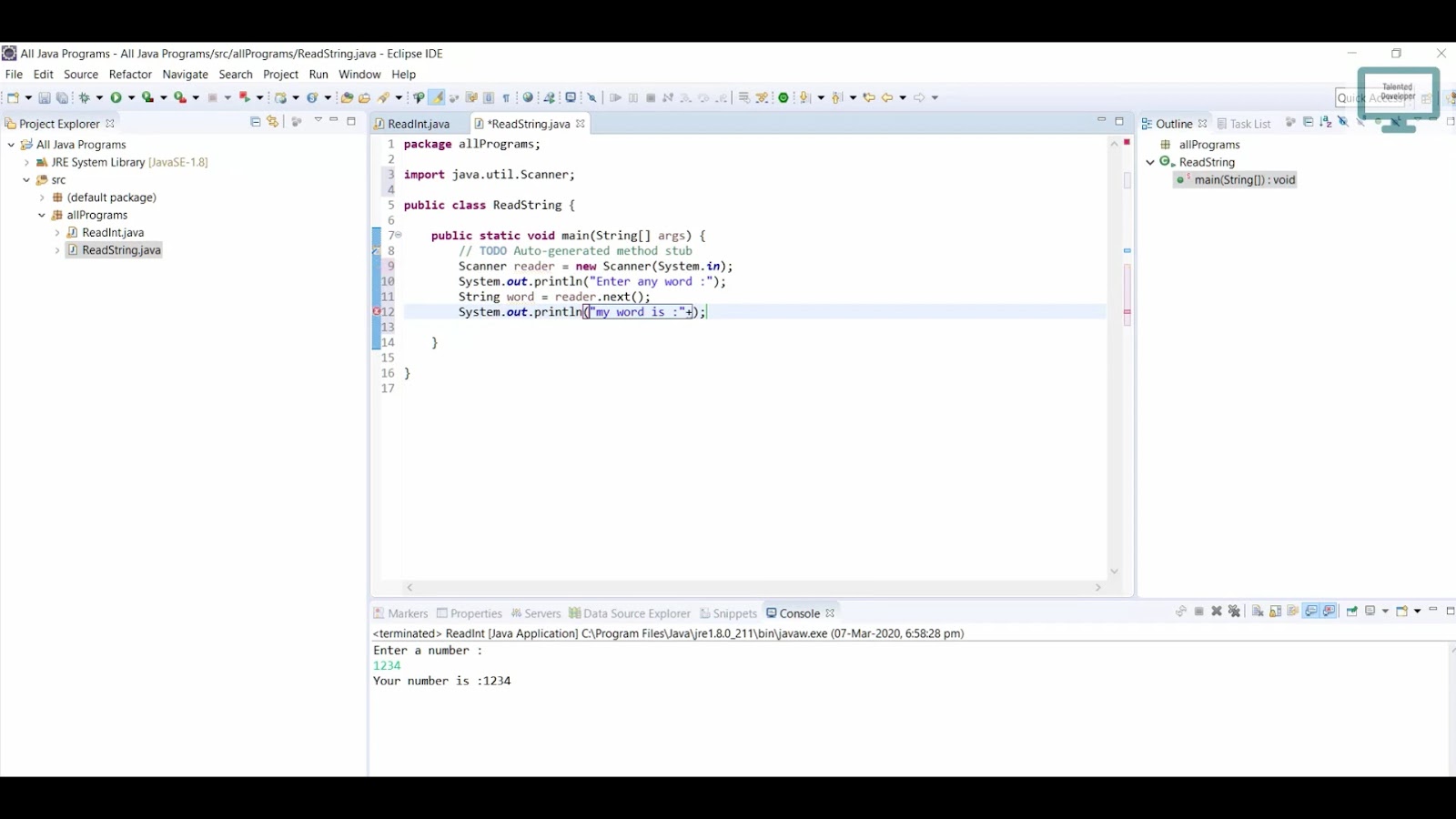Open the Display Selected Console dropdown

click(1385, 611)
